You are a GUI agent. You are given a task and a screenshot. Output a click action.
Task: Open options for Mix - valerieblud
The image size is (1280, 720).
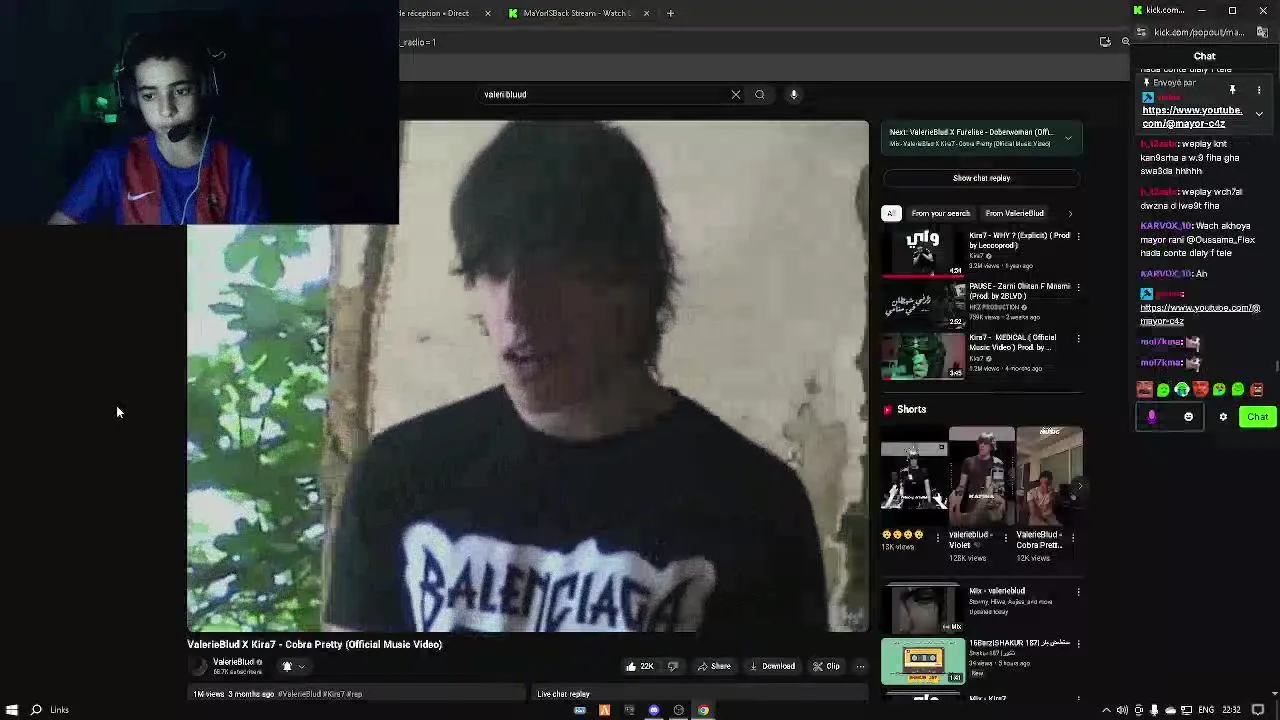[1078, 592]
